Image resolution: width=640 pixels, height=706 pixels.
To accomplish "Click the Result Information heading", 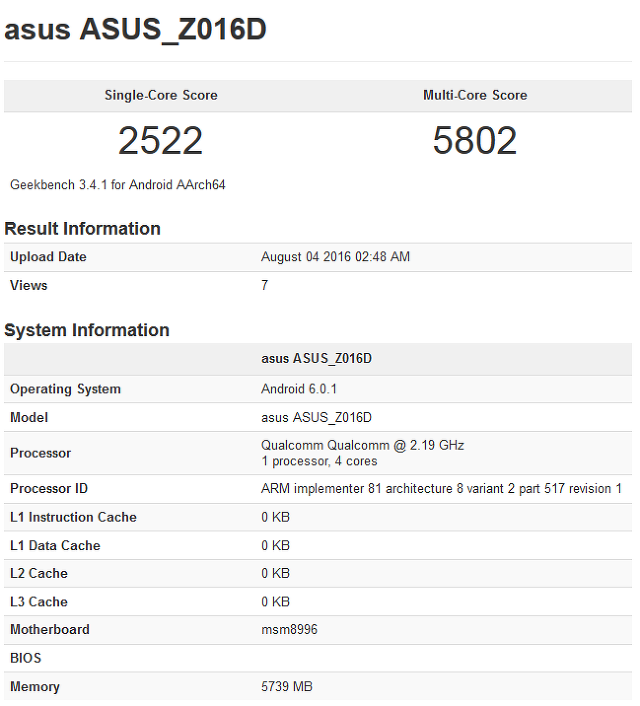I will [82, 229].
